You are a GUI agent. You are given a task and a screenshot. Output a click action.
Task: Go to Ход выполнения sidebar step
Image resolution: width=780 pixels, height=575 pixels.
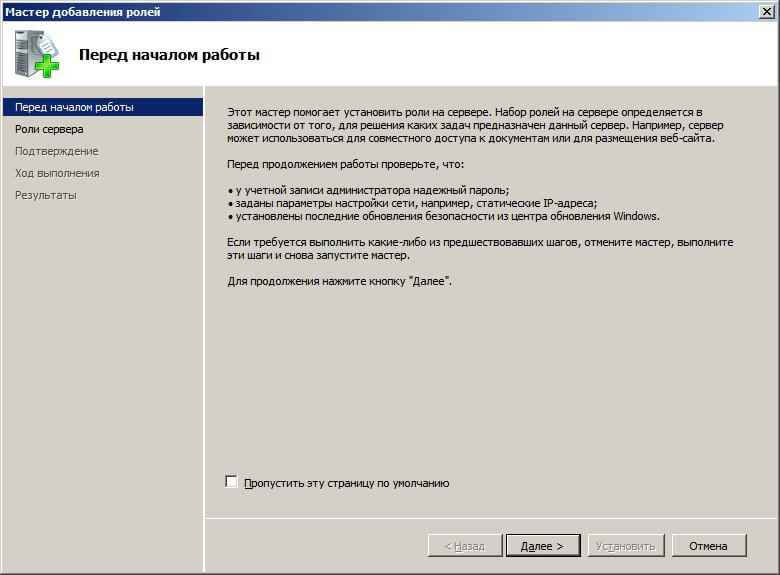pos(57,173)
